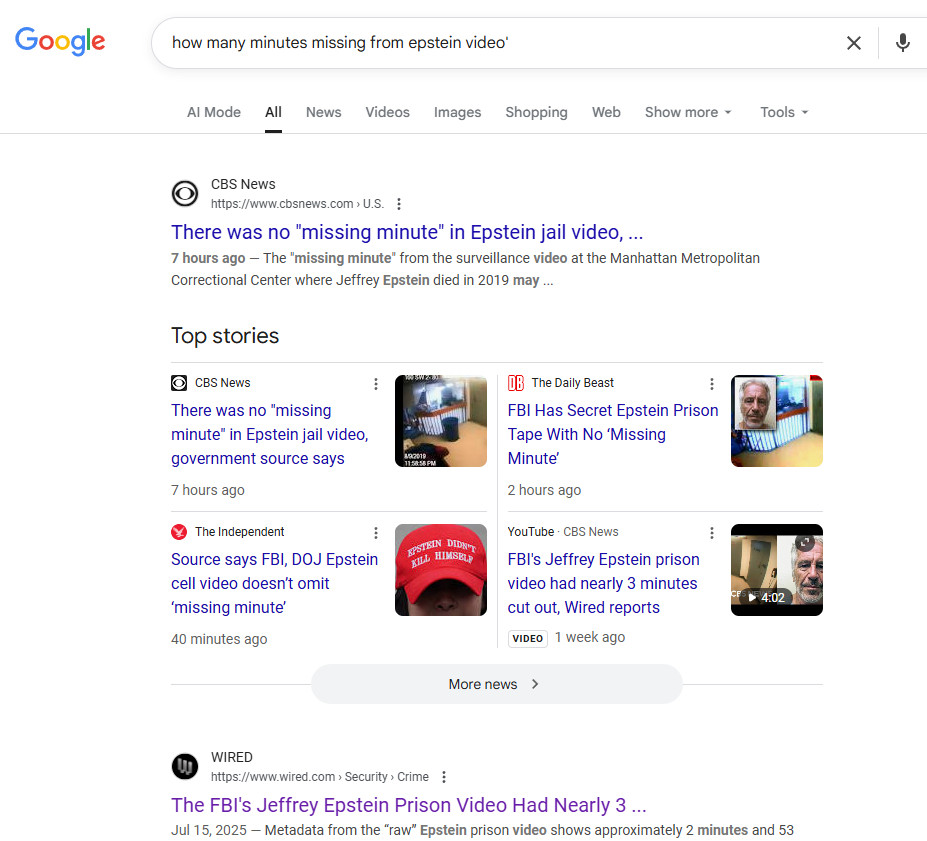Viewport: 927px width, 841px height.
Task: Click the red hat thumbnail
Action: [x=441, y=570]
